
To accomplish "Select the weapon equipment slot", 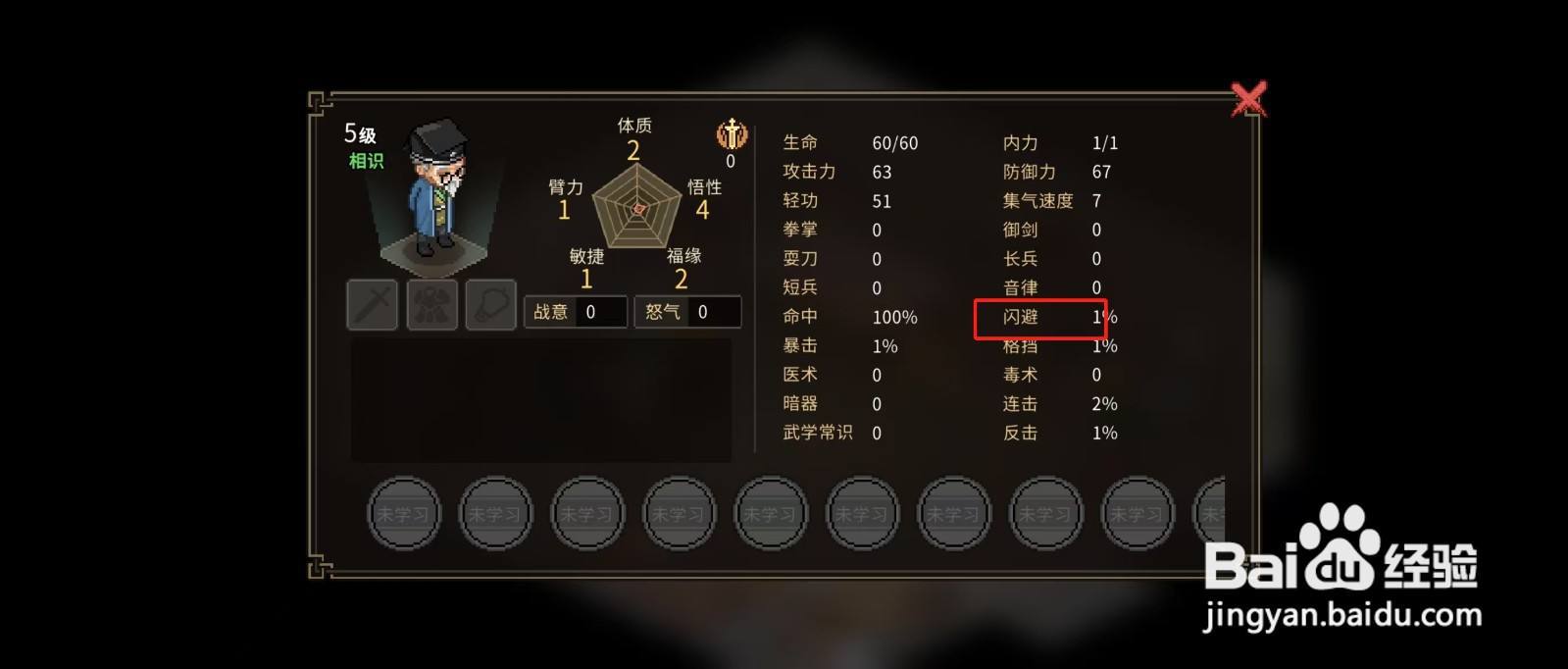I will click(x=373, y=305).
